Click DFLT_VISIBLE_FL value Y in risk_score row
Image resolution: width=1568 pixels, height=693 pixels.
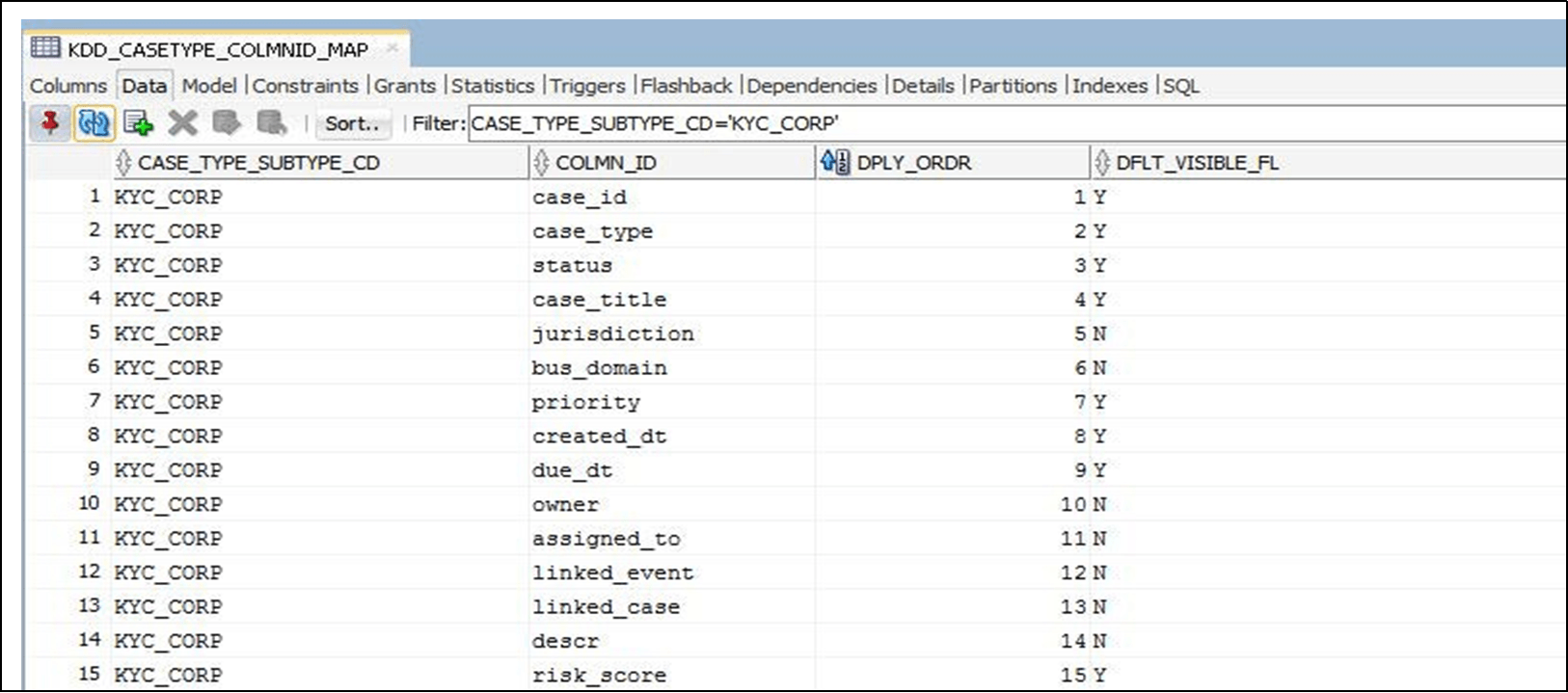[1328, 675]
